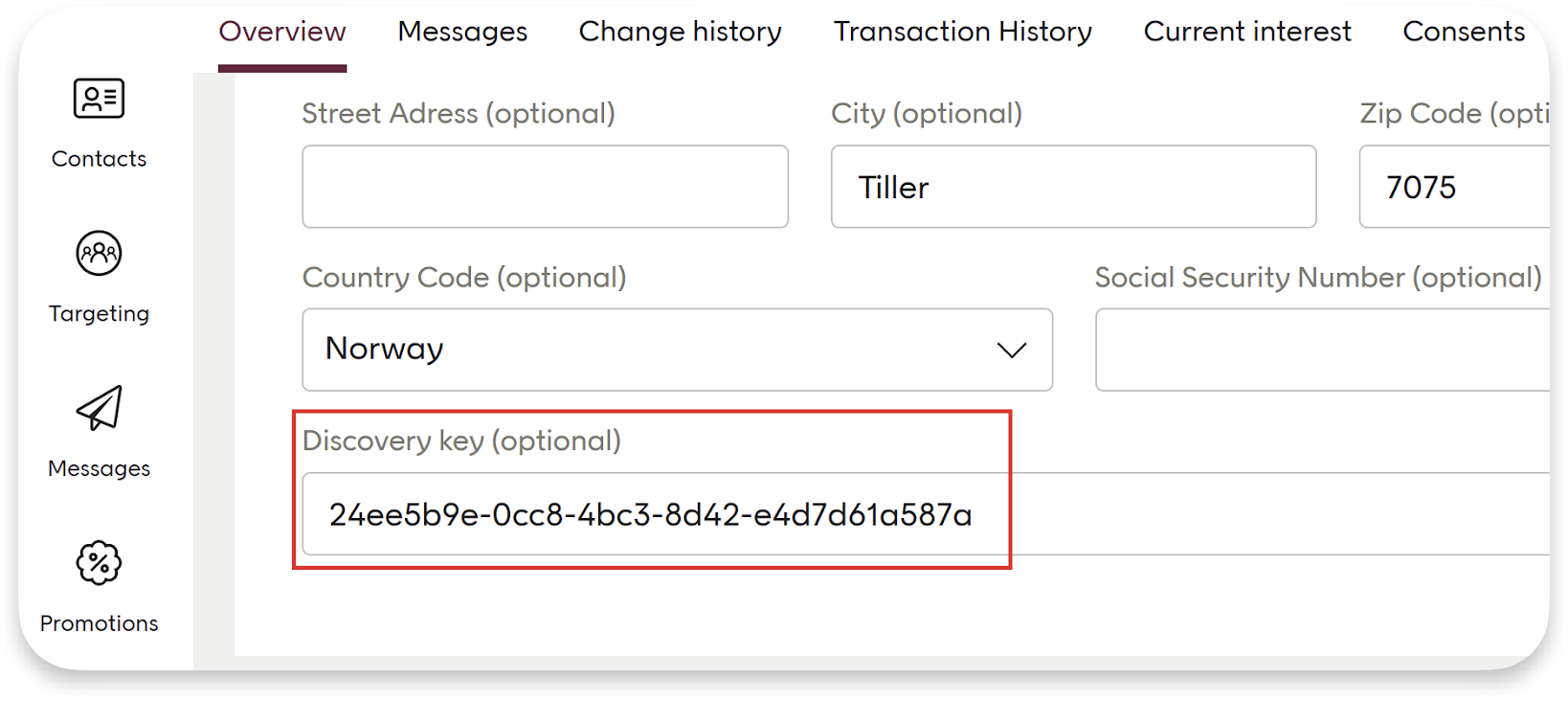The width and height of the screenshot is (1568, 701).
Task: Click the Contacts label in sidebar
Action: 99,159
